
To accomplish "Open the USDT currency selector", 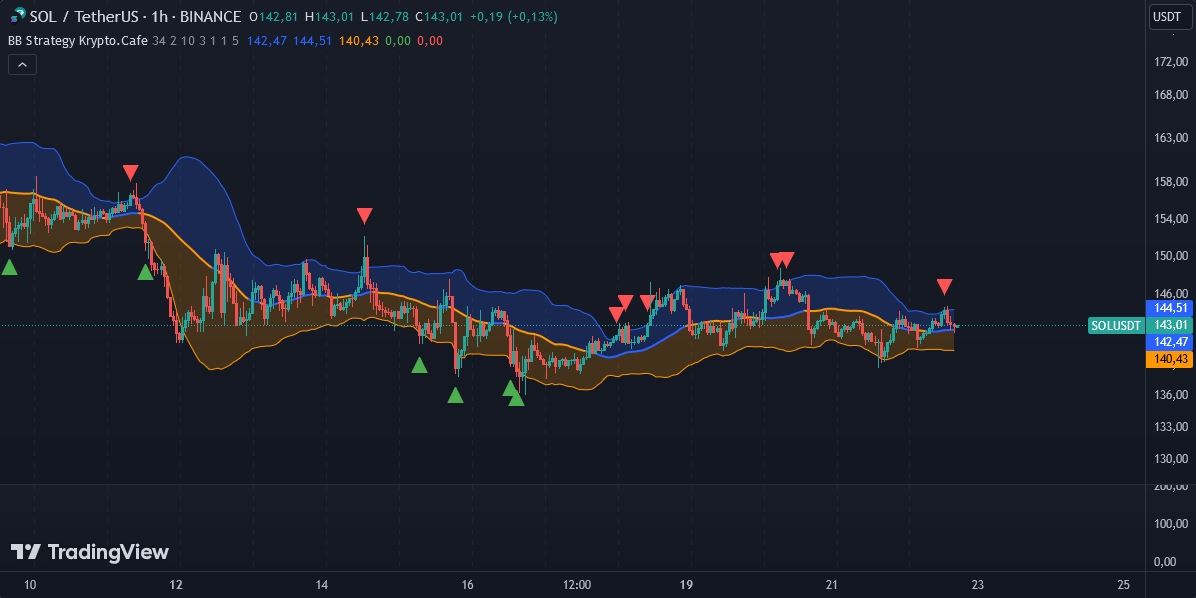I will 1167,17.
